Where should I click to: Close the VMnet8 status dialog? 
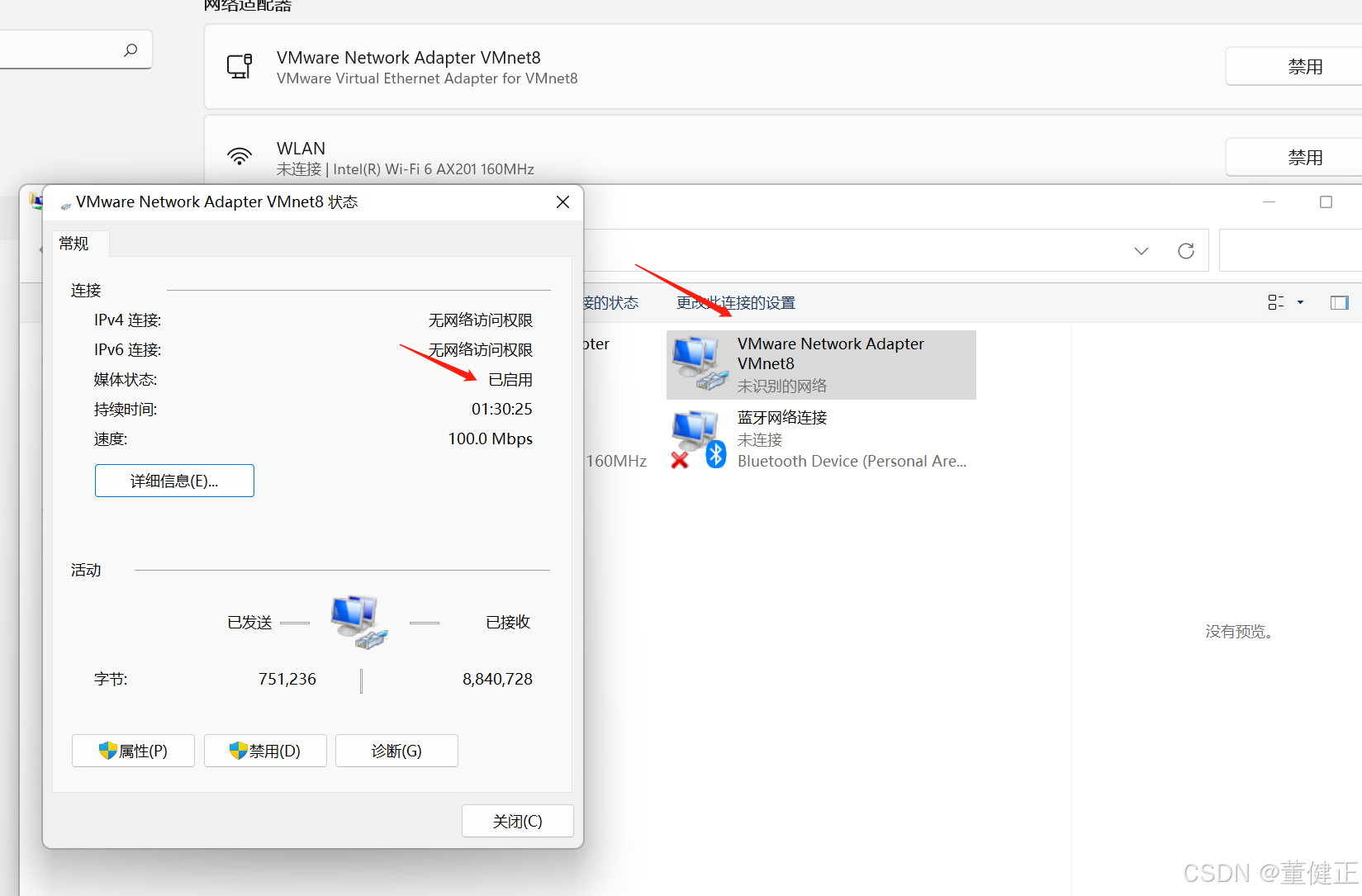(x=562, y=202)
